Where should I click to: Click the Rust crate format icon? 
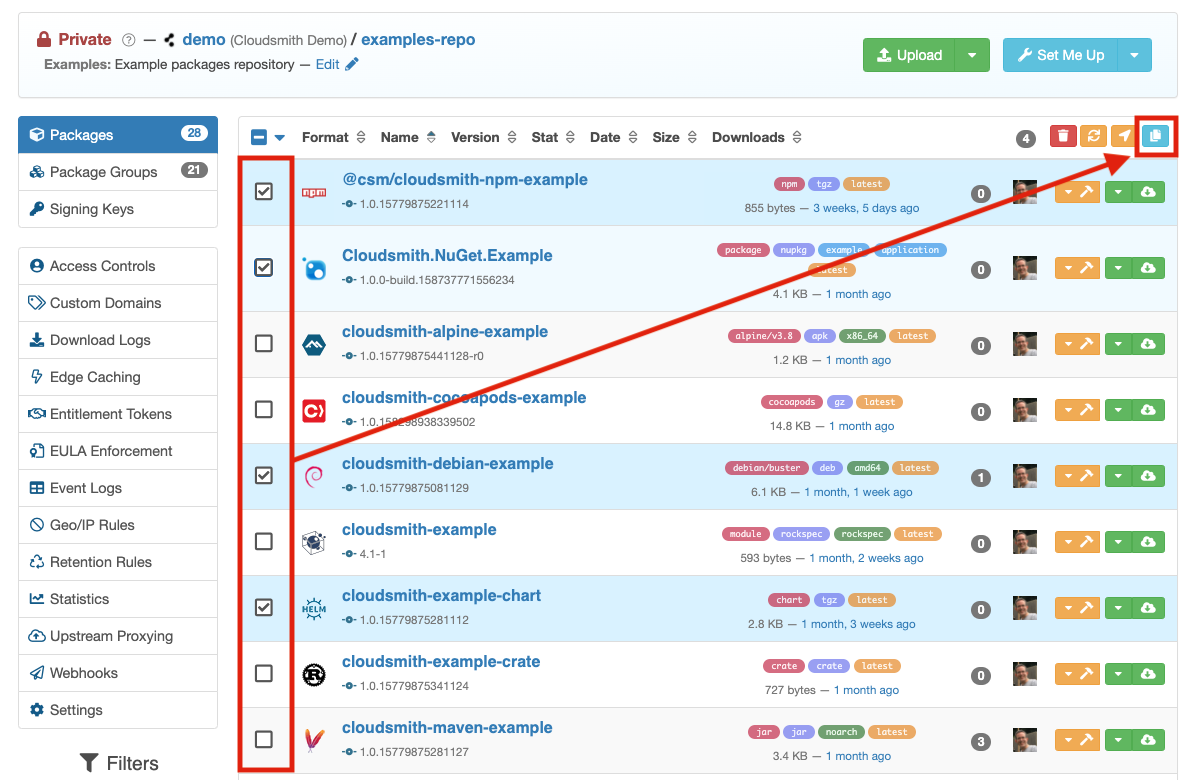313,675
